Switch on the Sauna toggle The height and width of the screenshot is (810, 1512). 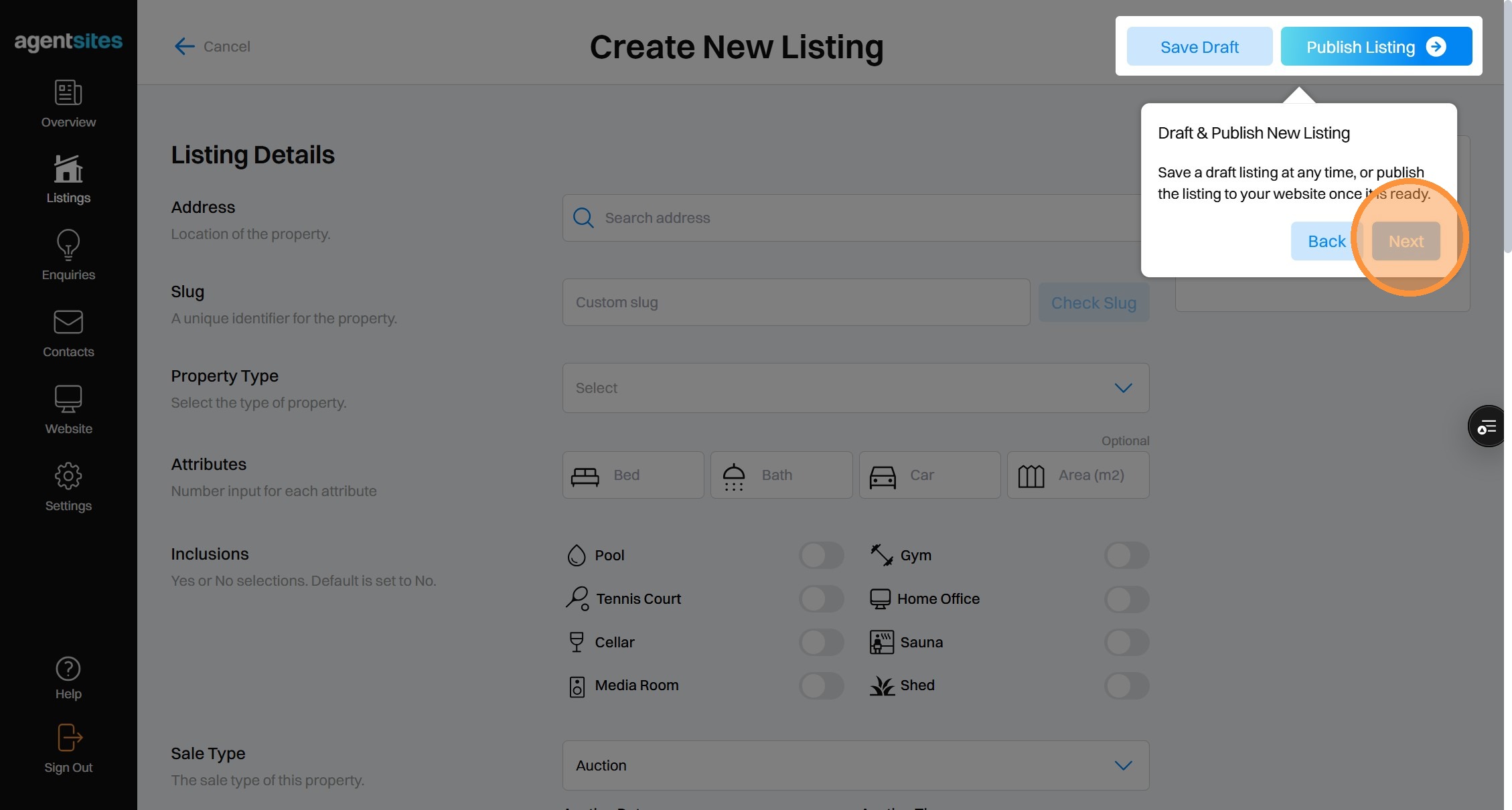click(x=1126, y=642)
